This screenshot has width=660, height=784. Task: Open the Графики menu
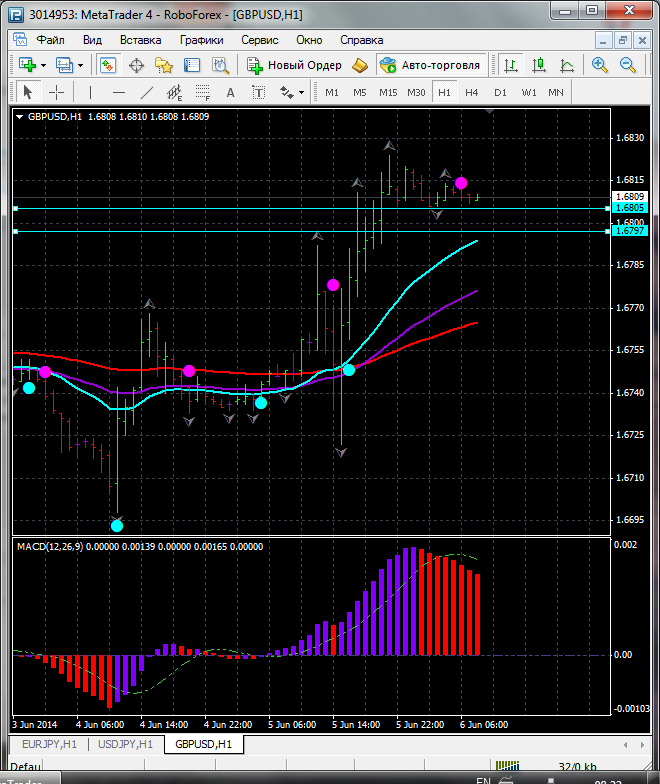tap(201, 40)
